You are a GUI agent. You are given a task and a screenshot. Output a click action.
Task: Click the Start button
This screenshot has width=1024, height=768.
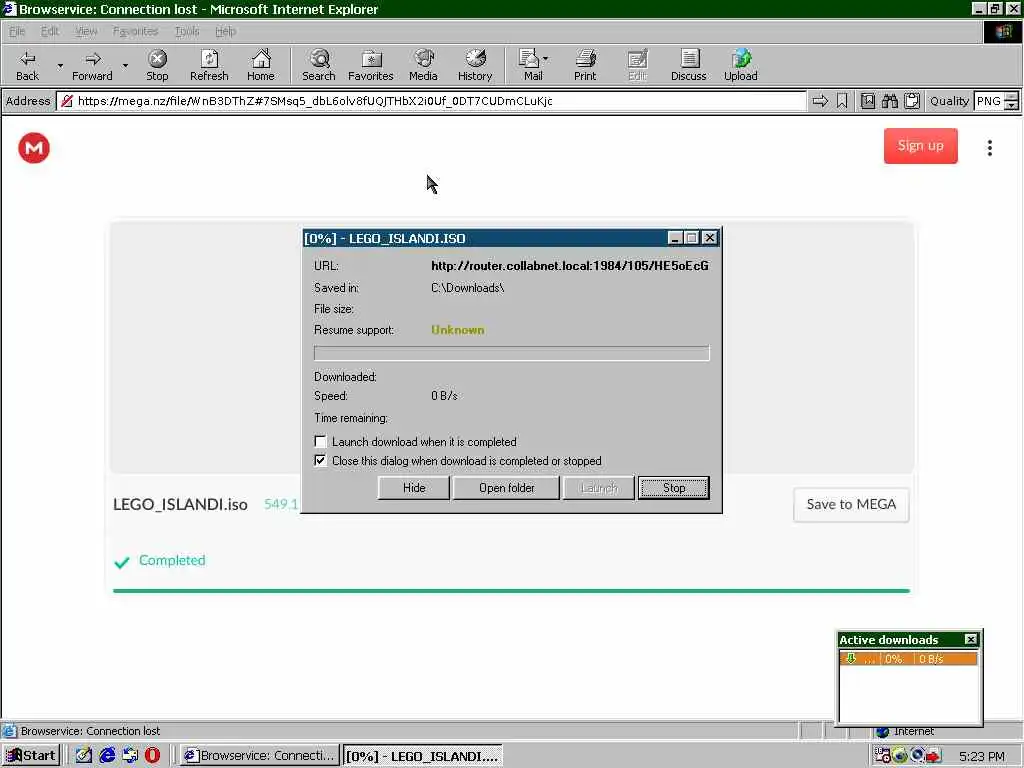pyautogui.click(x=31, y=756)
